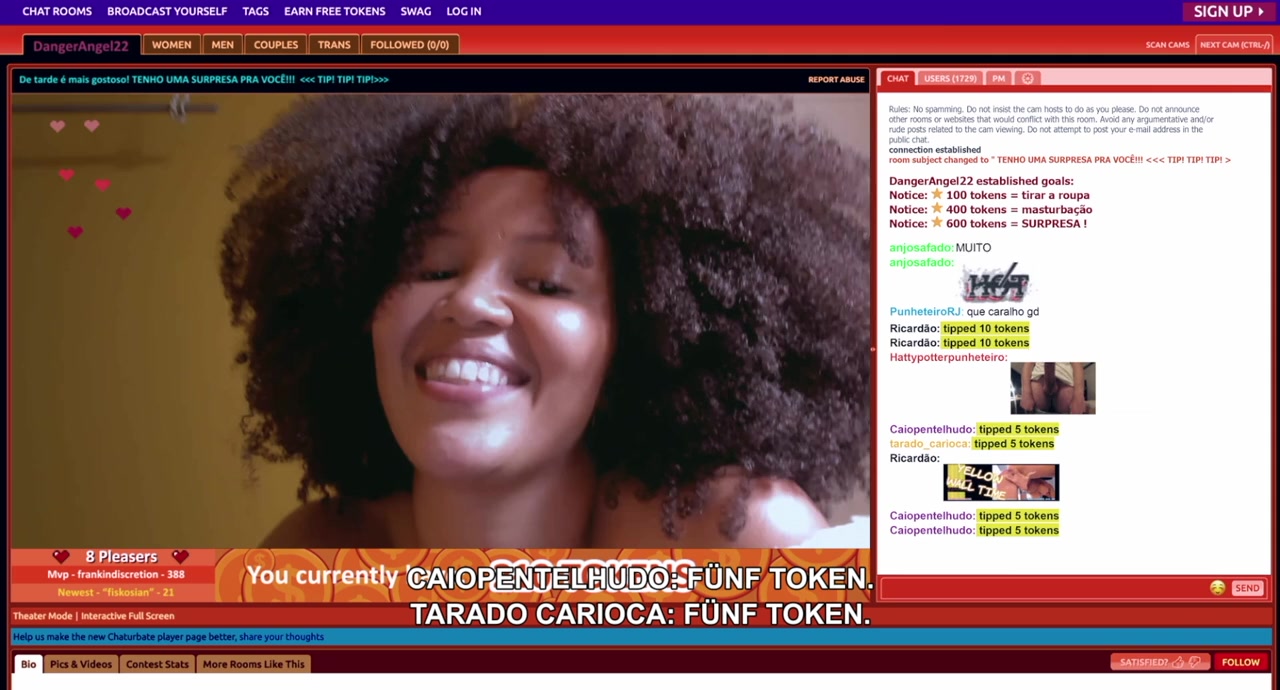Click the chat message input field
Viewport: 1280px width, 690px height.
tap(1040, 588)
